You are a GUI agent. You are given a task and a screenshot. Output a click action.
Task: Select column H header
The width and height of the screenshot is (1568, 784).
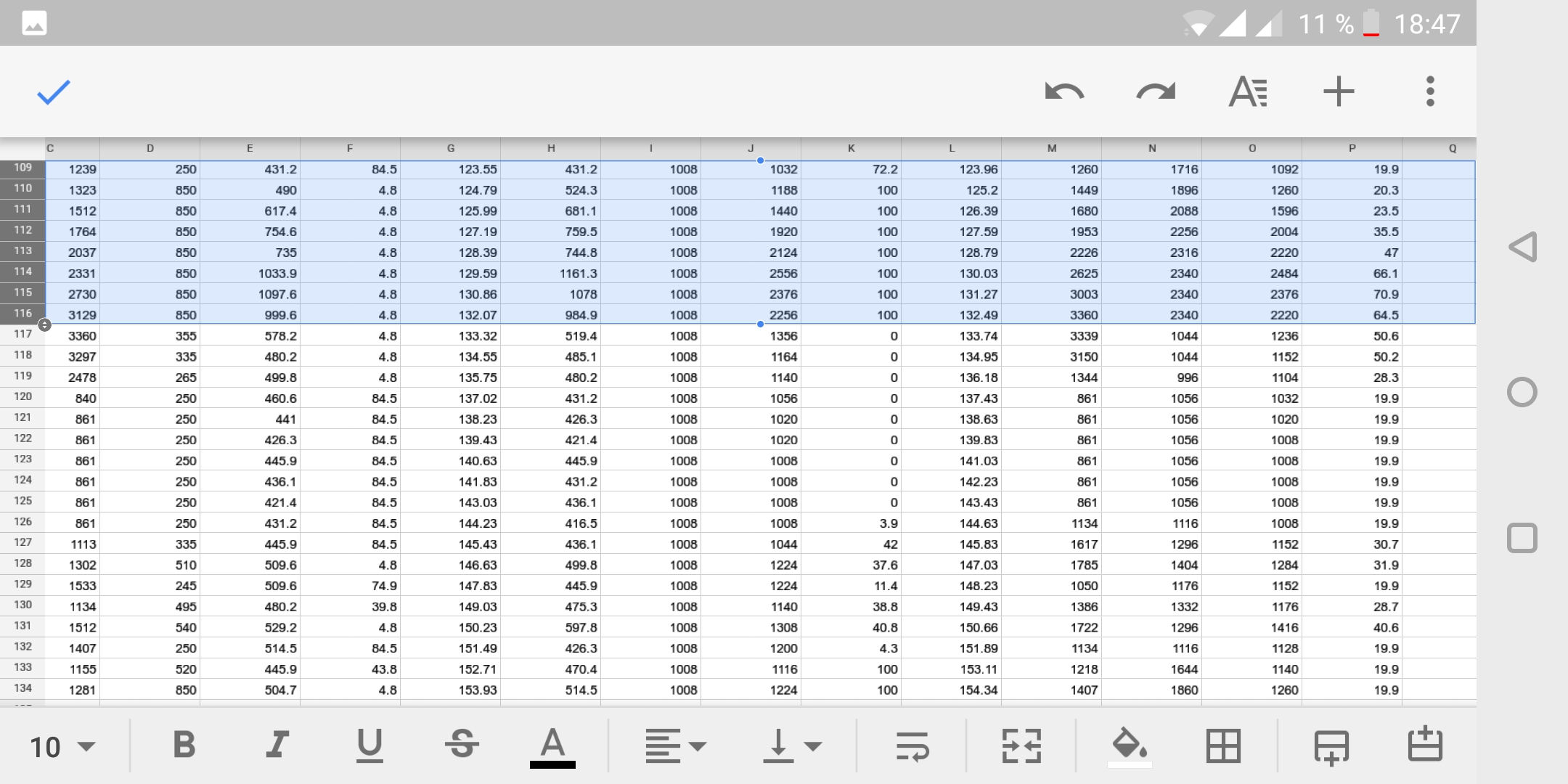[x=551, y=148]
